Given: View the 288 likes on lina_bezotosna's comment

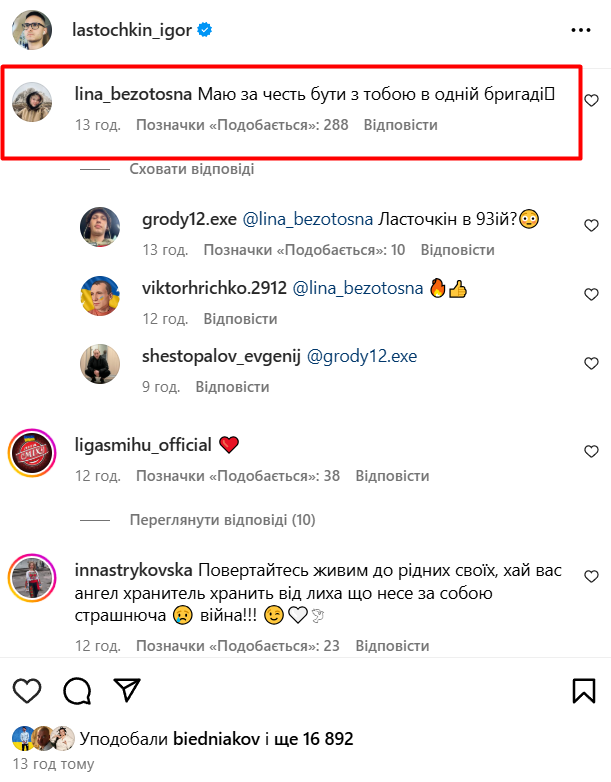Looking at the screenshot, I should 242,125.
